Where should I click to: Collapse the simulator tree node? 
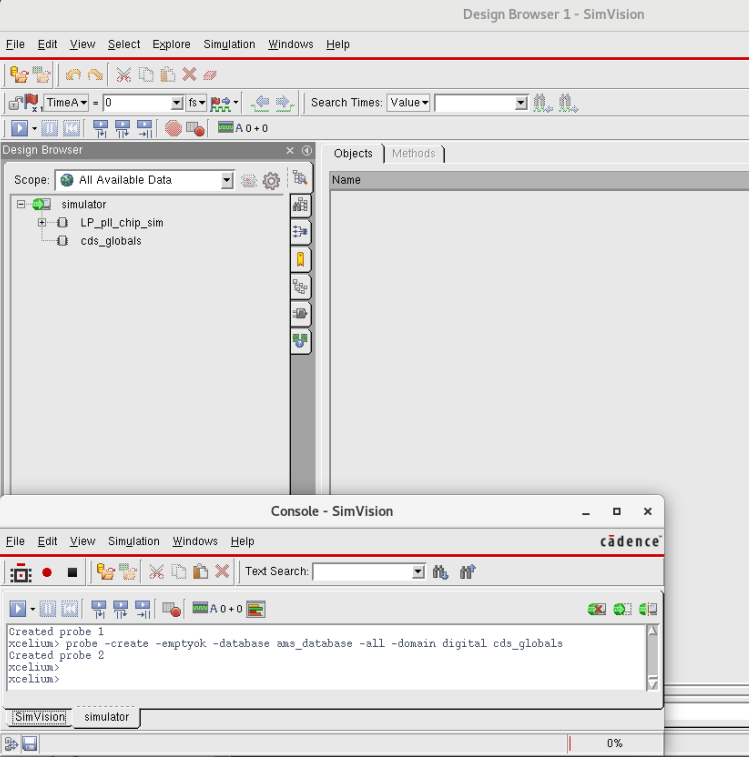[21, 204]
